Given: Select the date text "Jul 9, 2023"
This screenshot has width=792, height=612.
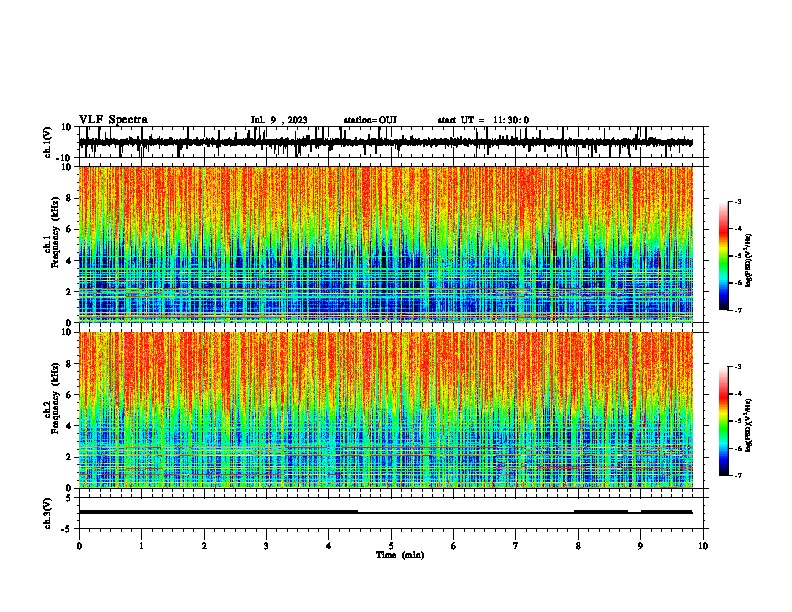Looking at the screenshot, I should pos(279,120).
